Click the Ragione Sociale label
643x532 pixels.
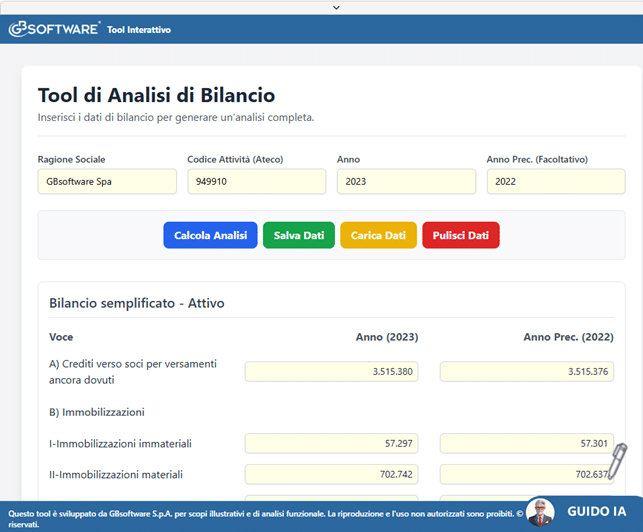click(71, 160)
